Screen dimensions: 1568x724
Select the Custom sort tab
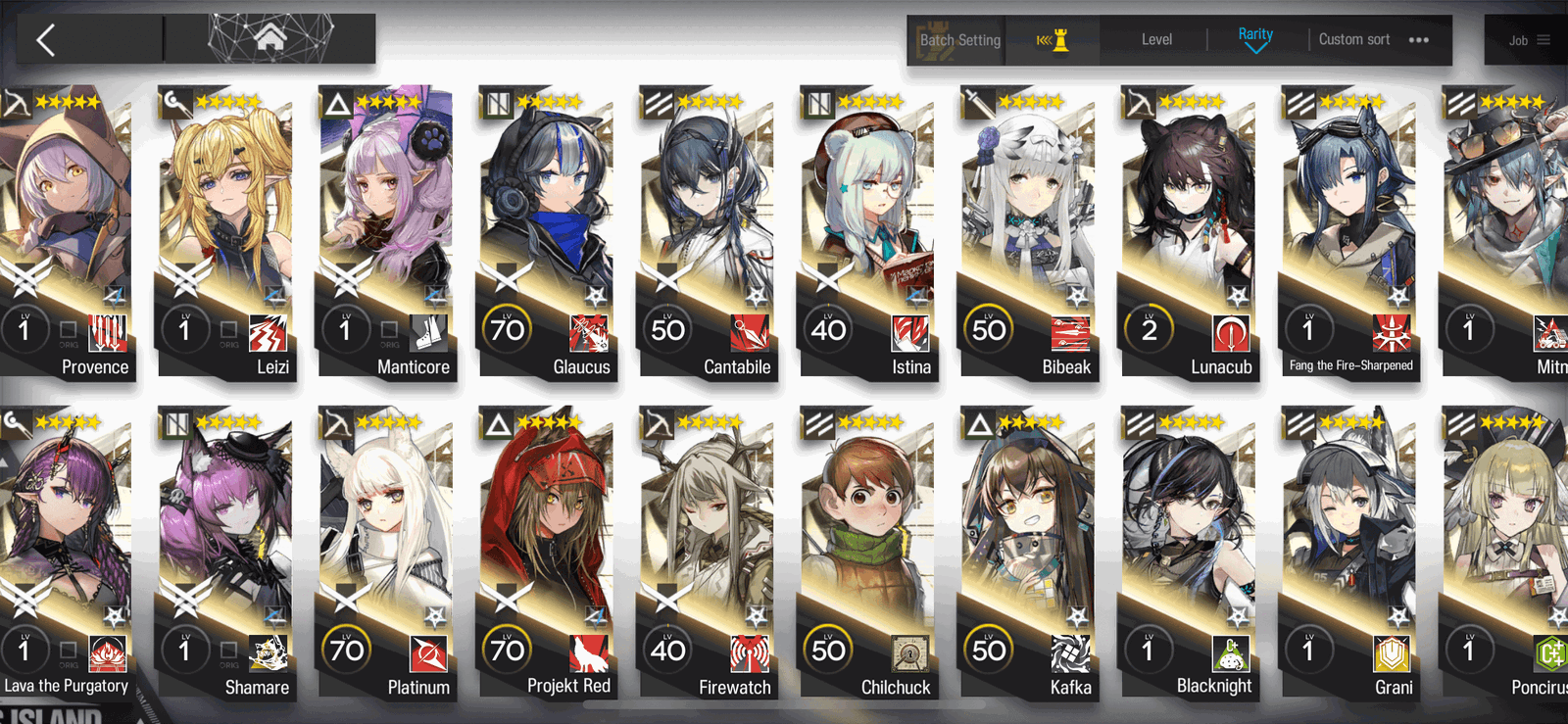[x=1353, y=39]
